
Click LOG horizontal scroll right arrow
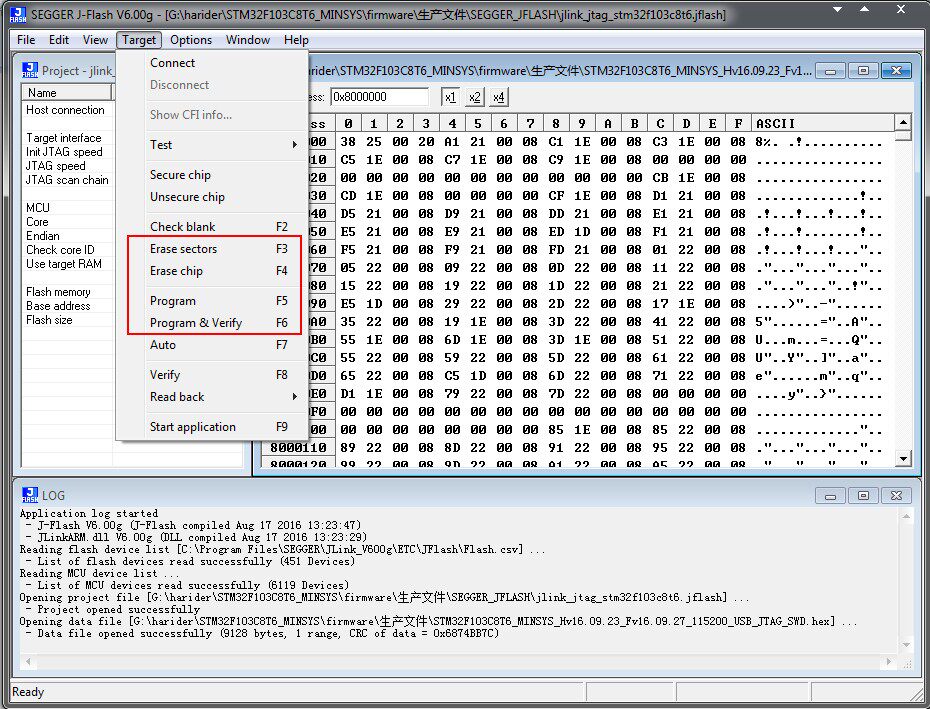tap(888, 661)
